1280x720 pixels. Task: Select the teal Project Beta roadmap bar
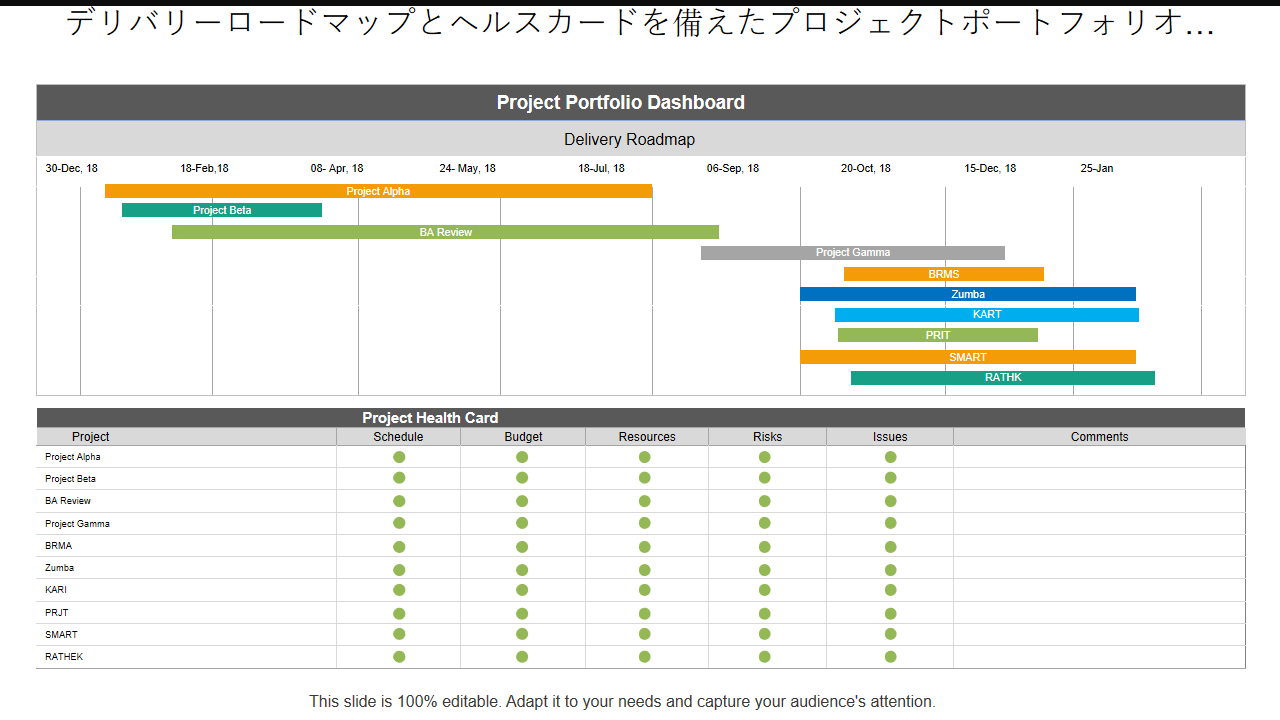click(222, 210)
